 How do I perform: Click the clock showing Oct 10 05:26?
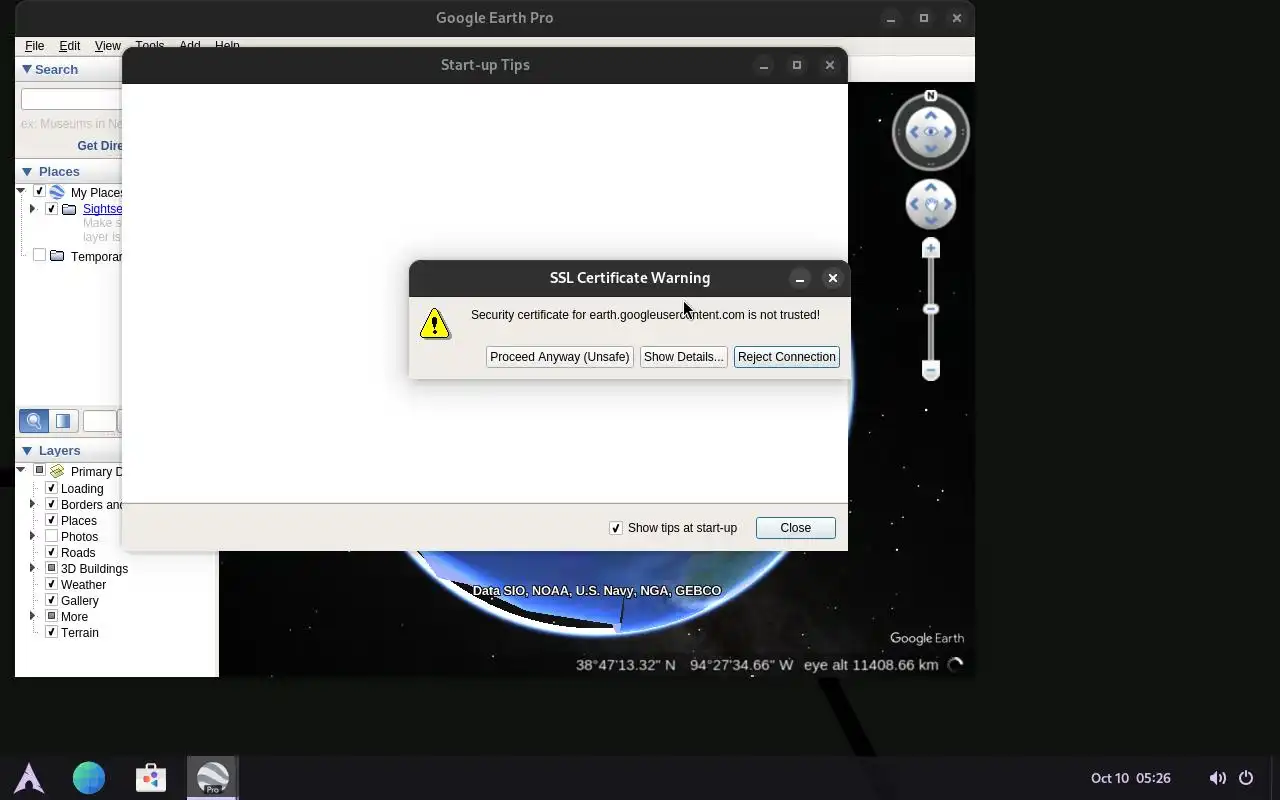point(1131,778)
